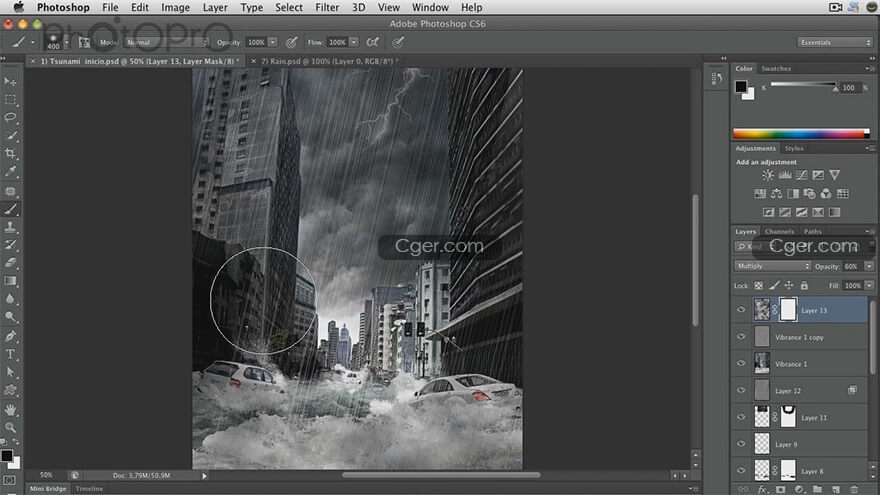Select the Clone Stamp tool

pos(10,227)
